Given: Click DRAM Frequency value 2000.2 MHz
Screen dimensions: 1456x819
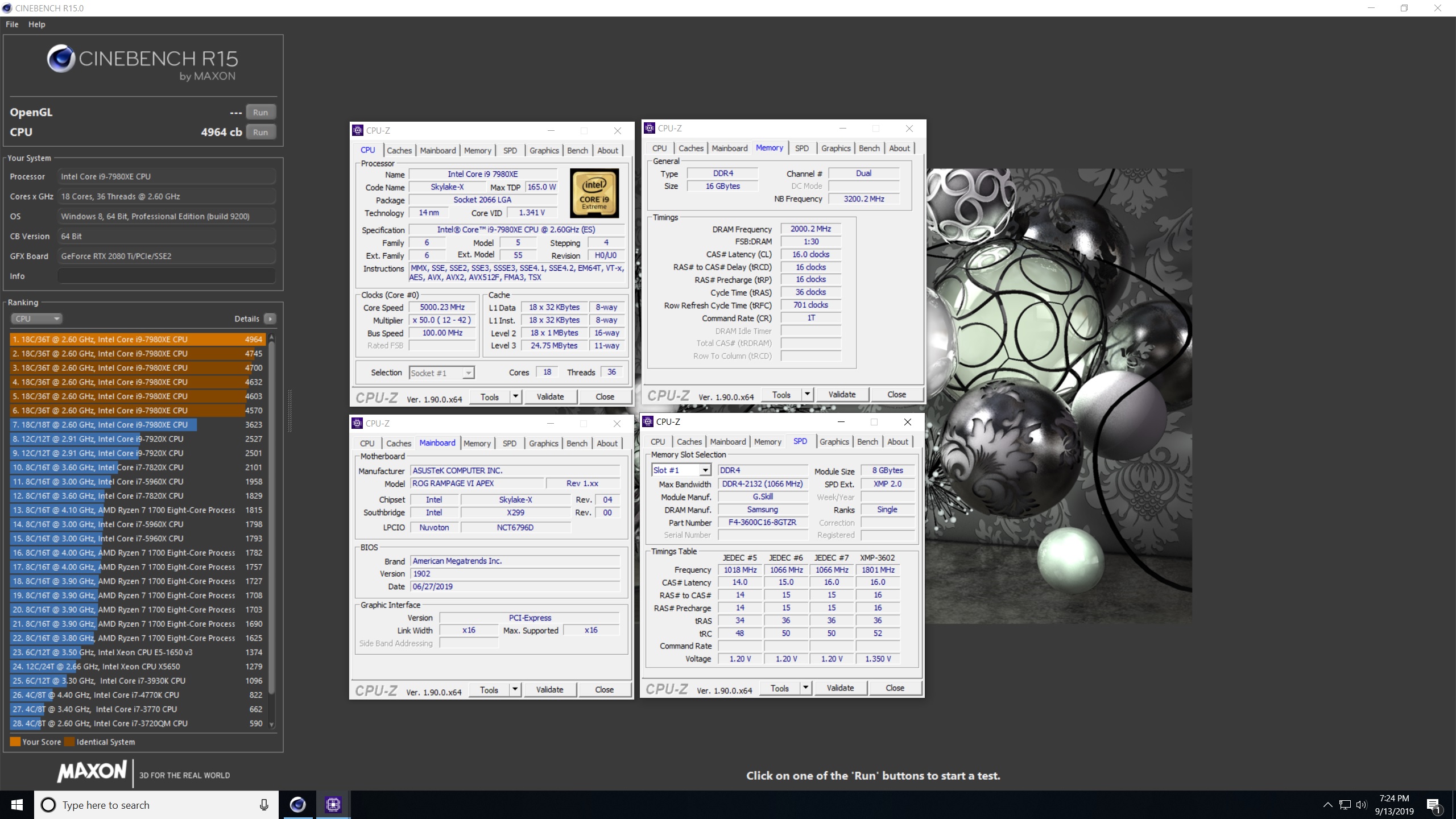Looking at the screenshot, I should click(x=810, y=229).
